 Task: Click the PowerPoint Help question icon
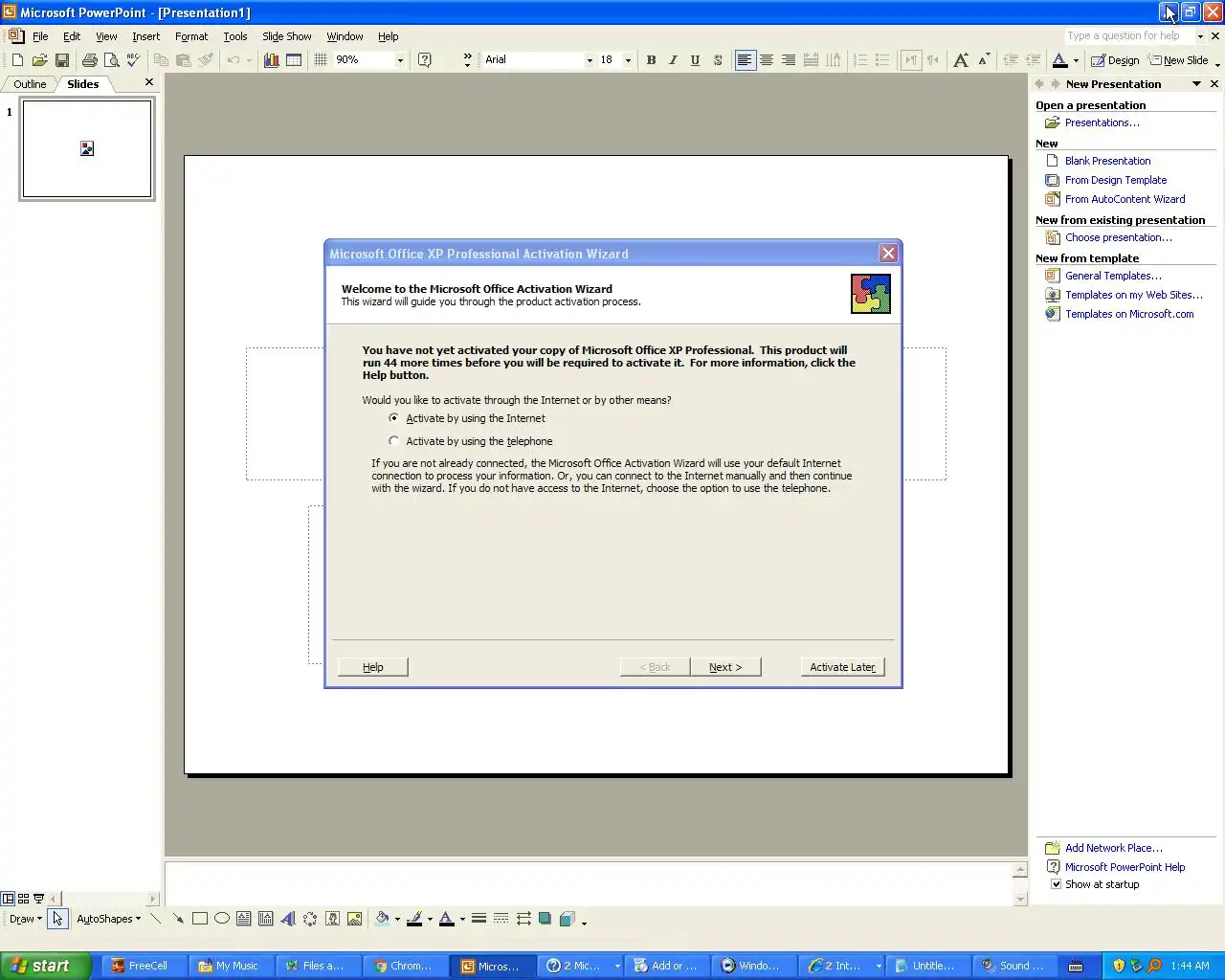click(425, 60)
